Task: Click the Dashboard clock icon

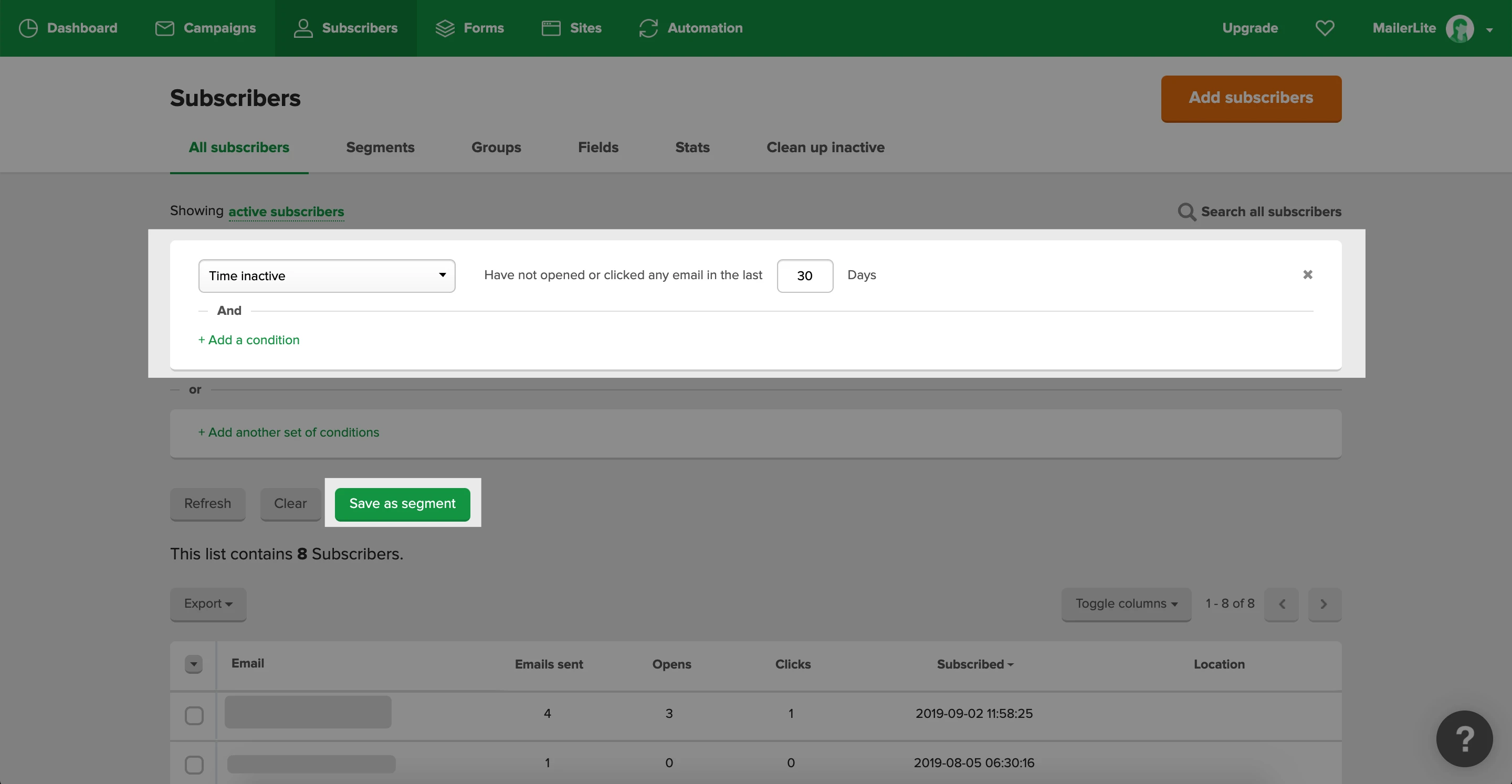Action: point(28,28)
